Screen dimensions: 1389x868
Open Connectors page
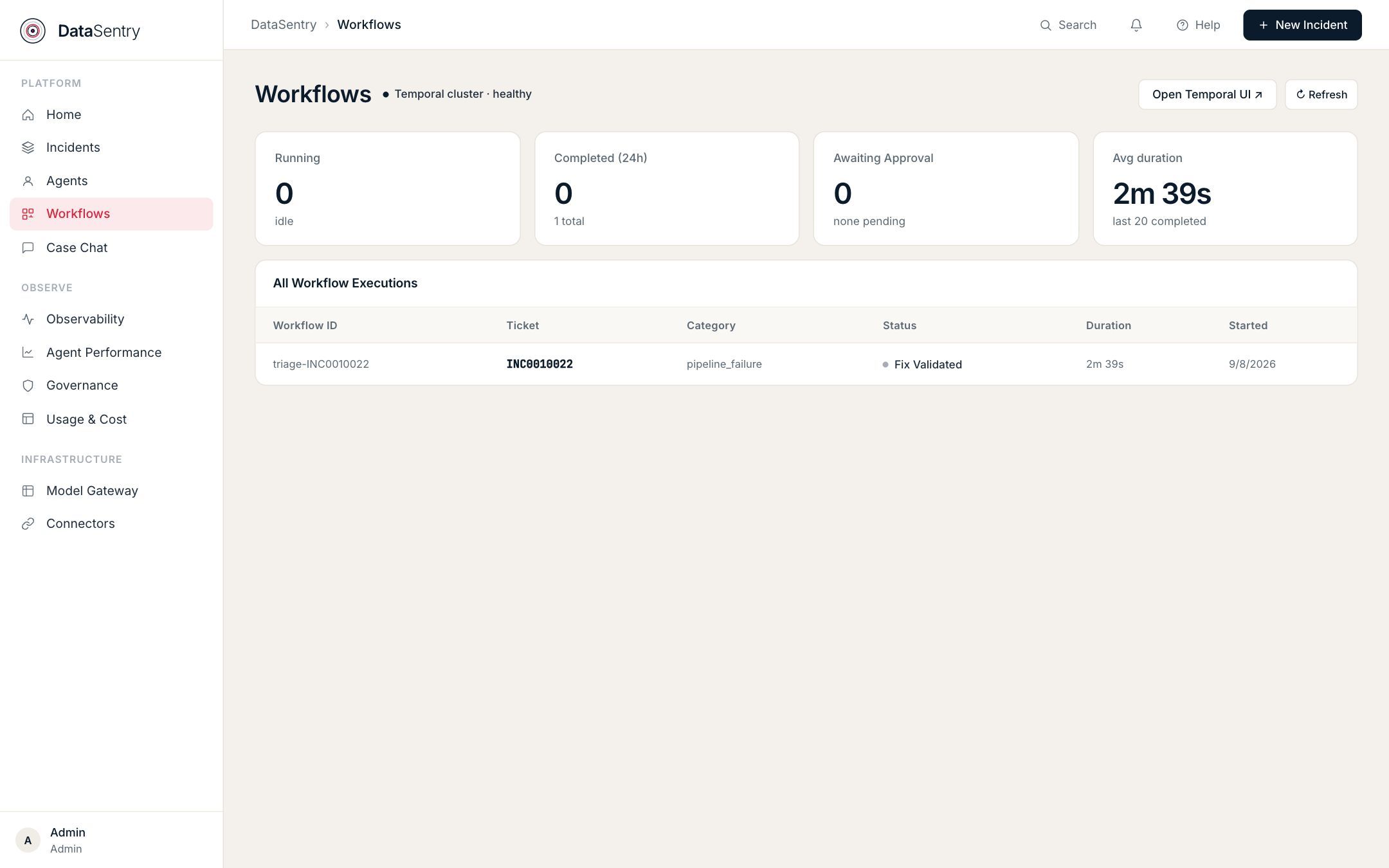coord(111,524)
